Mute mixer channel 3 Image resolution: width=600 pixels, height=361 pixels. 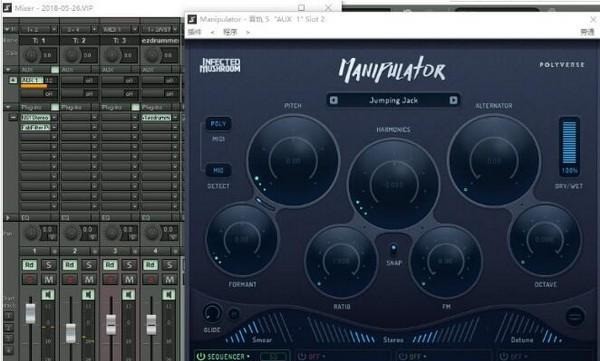129,279
